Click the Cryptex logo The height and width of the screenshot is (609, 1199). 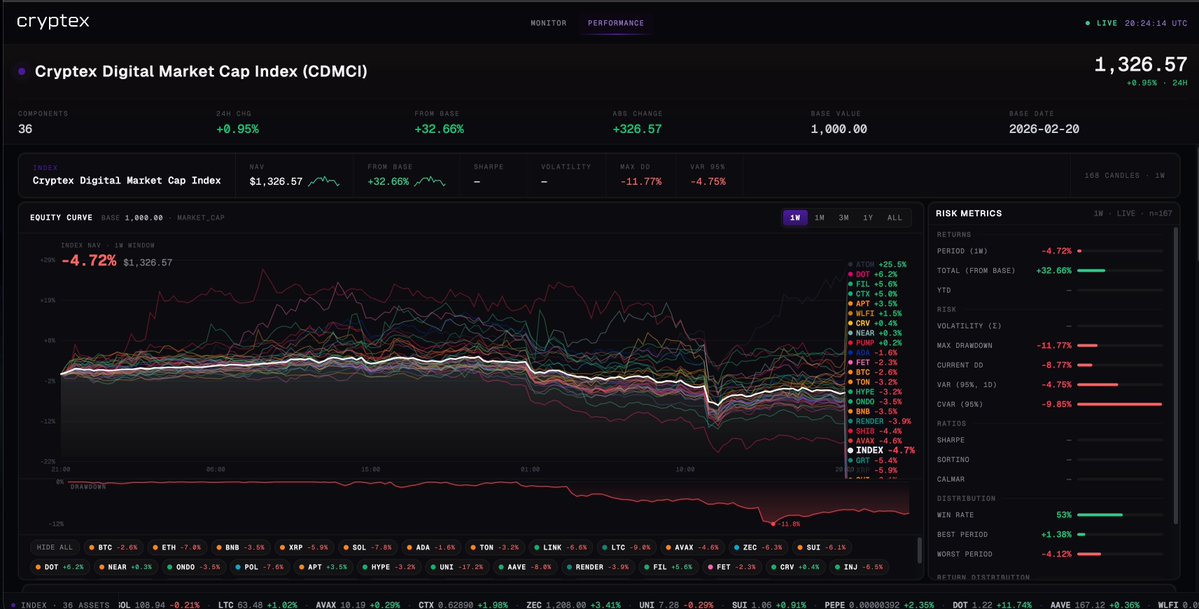[53, 21]
